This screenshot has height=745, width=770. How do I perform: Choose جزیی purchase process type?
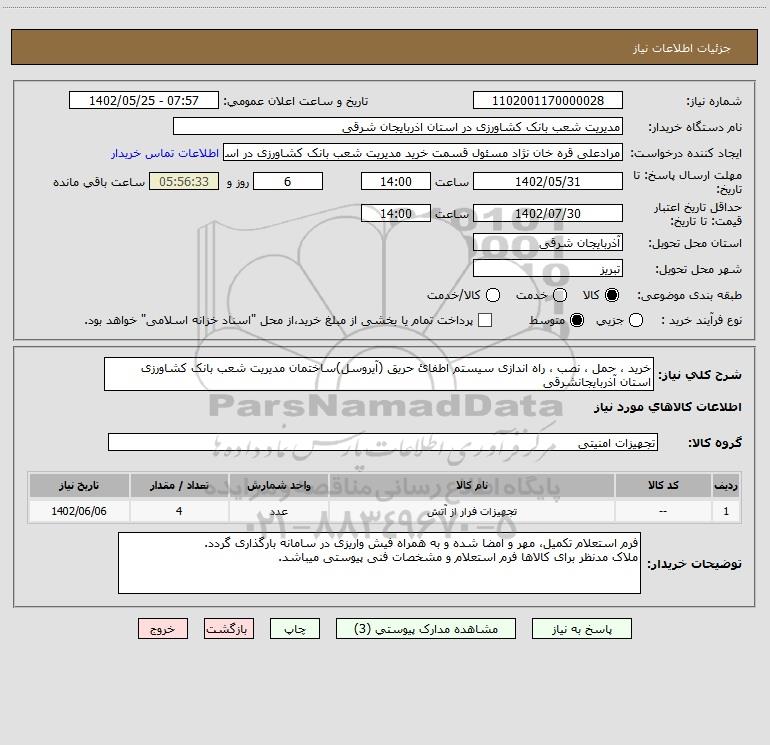pyautogui.click(x=636, y=320)
